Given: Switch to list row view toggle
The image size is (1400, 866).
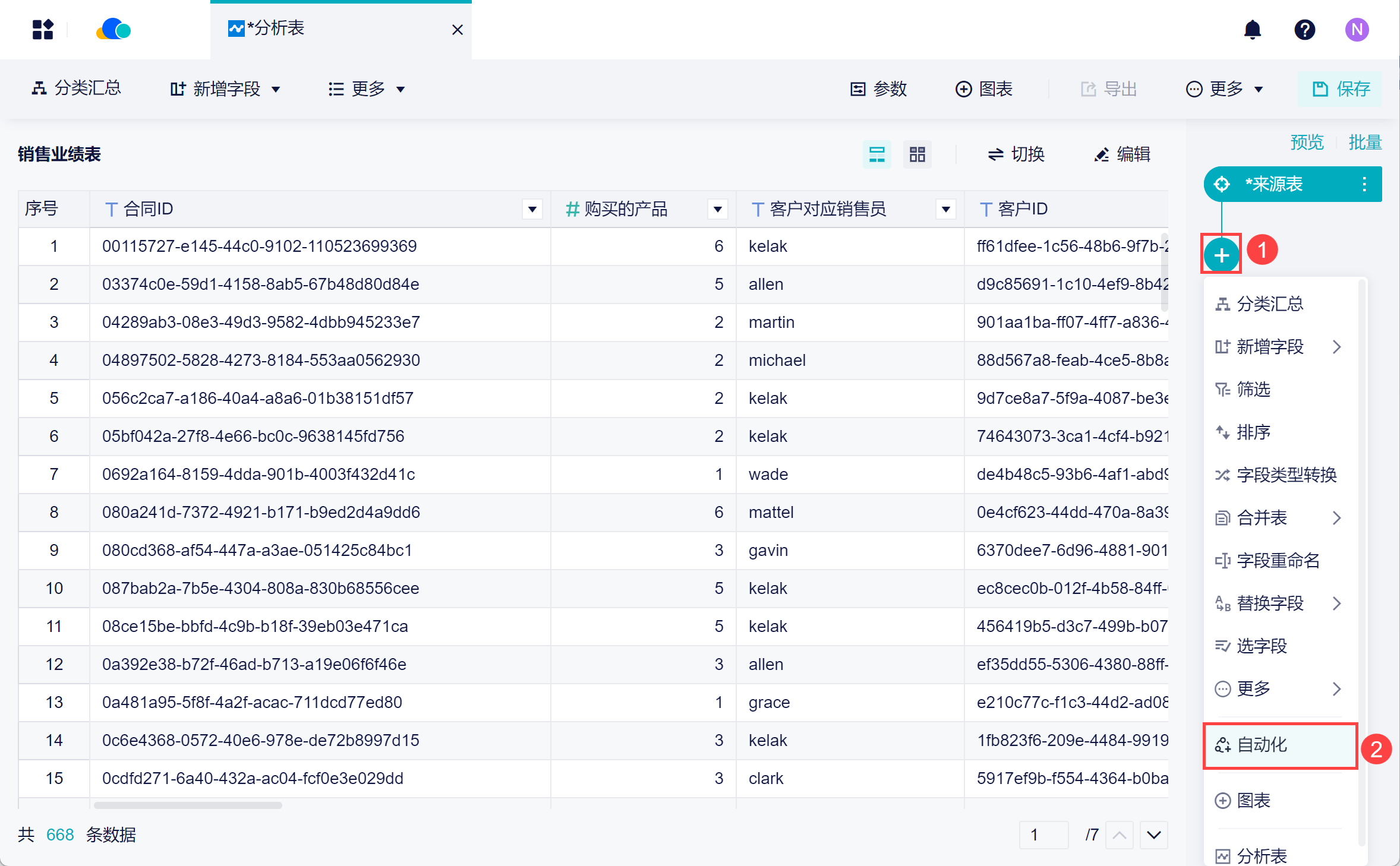Looking at the screenshot, I should tap(876, 154).
